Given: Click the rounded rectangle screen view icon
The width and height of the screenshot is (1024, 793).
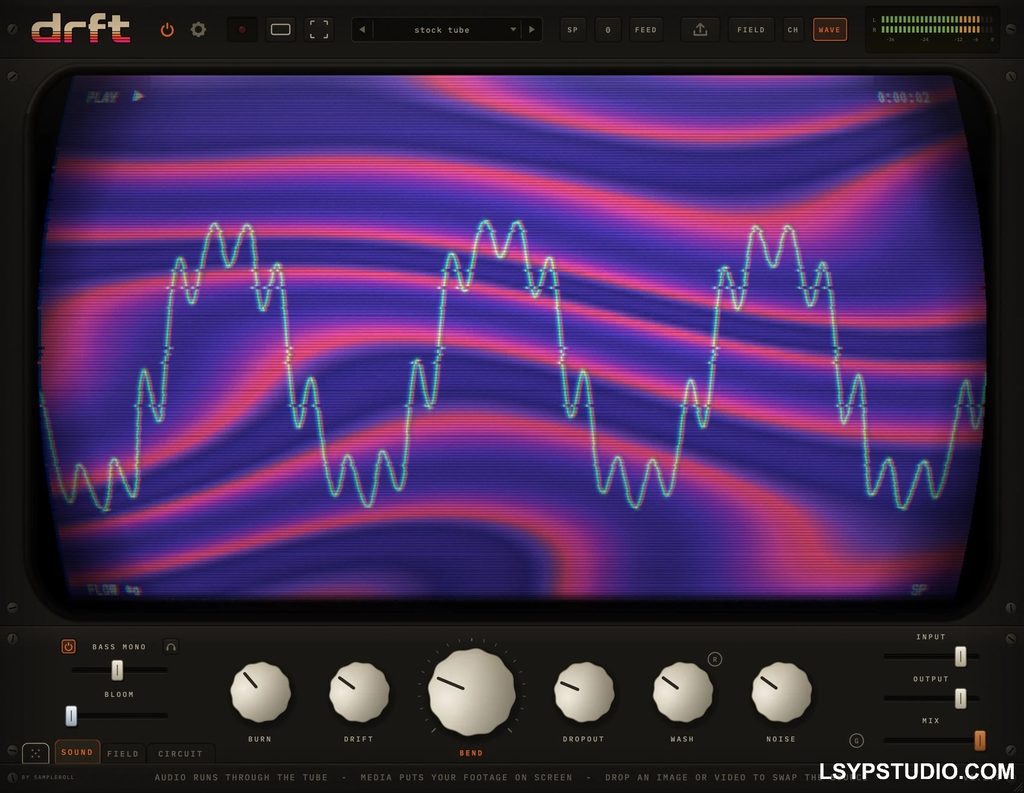Looking at the screenshot, I should click(281, 29).
